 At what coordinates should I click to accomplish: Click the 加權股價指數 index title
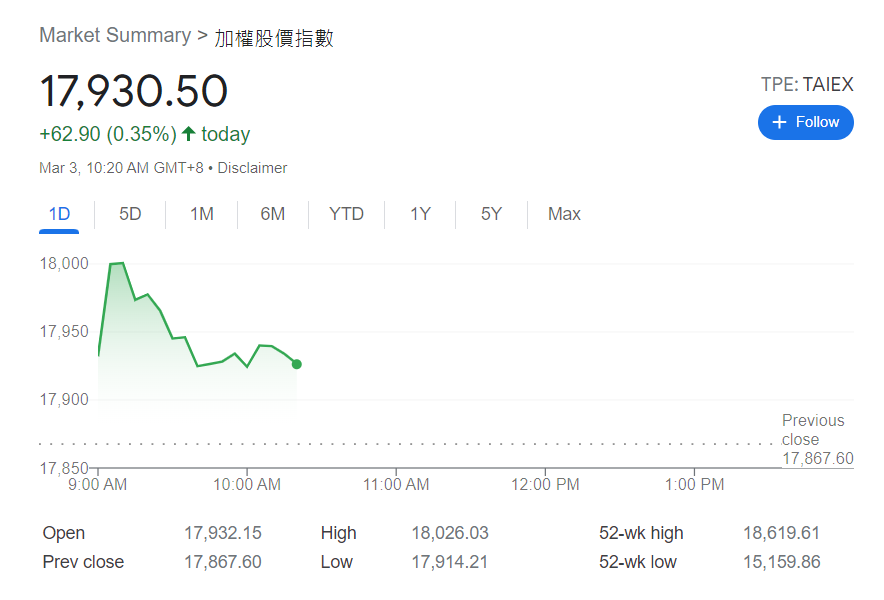click(x=274, y=38)
